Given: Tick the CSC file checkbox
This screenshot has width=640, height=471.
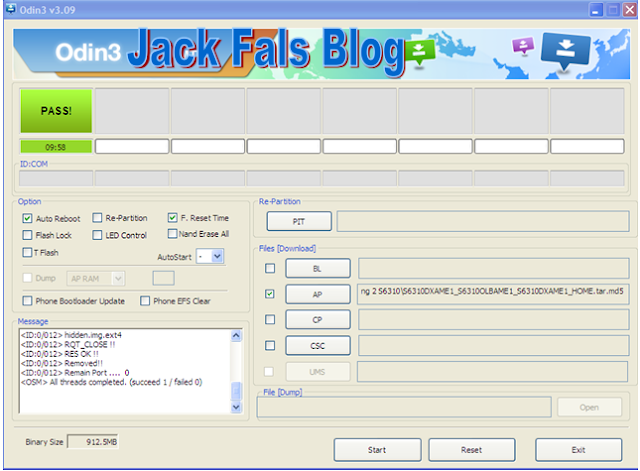Looking at the screenshot, I should click(x=270, y=345).
